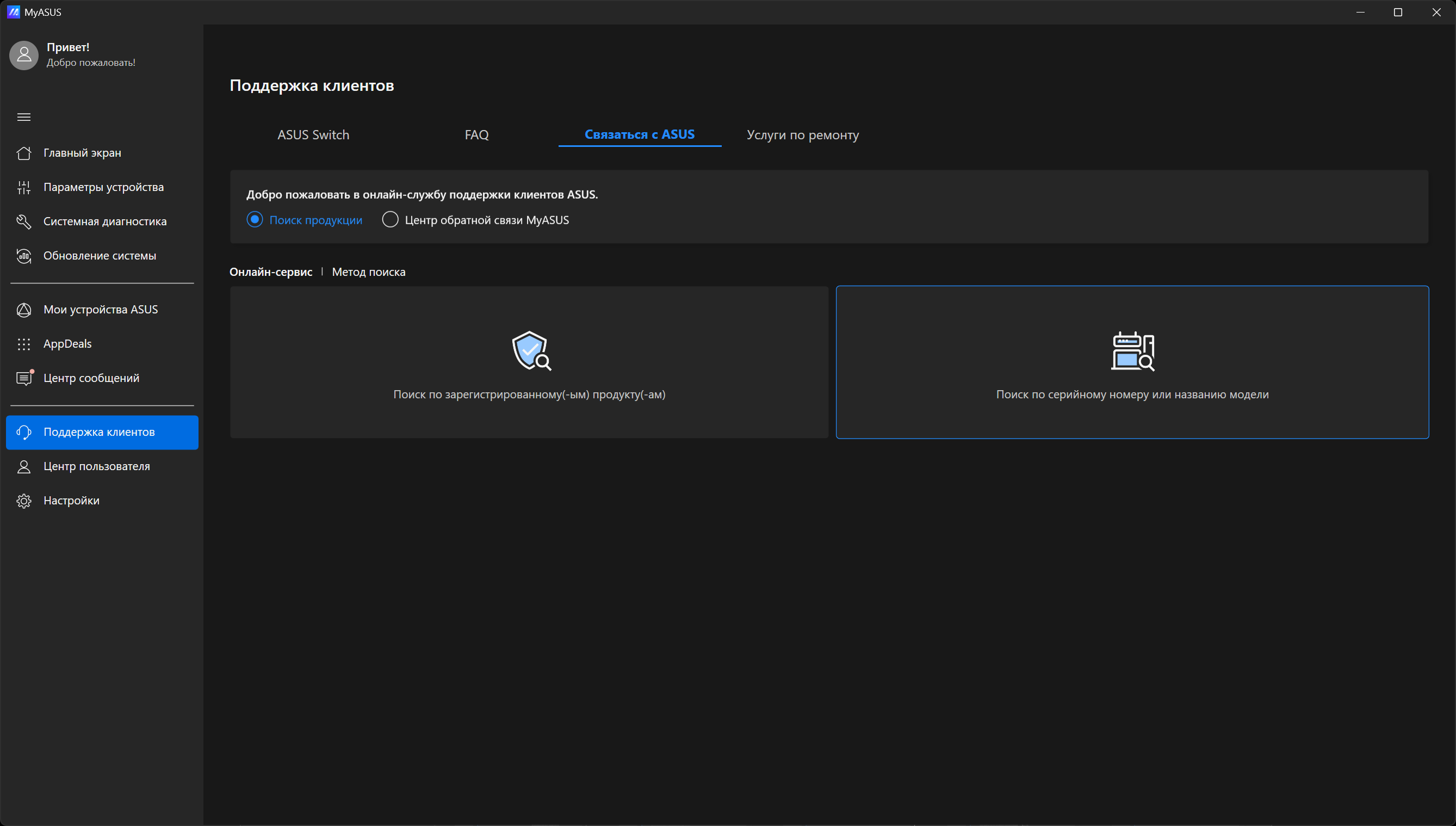Navigate to Обновление системы

point(102,256)
